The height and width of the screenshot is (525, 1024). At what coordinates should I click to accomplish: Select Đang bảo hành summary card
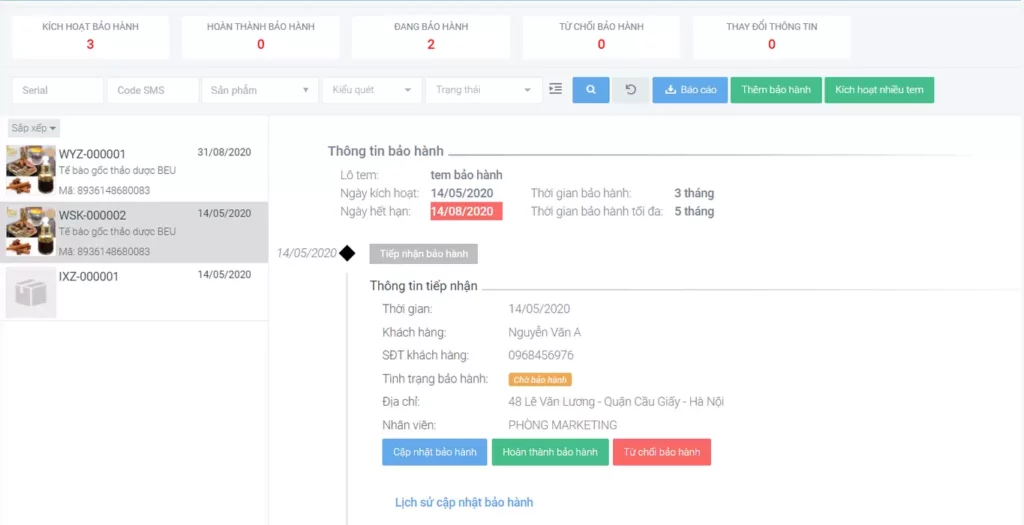tap(431, 36)
